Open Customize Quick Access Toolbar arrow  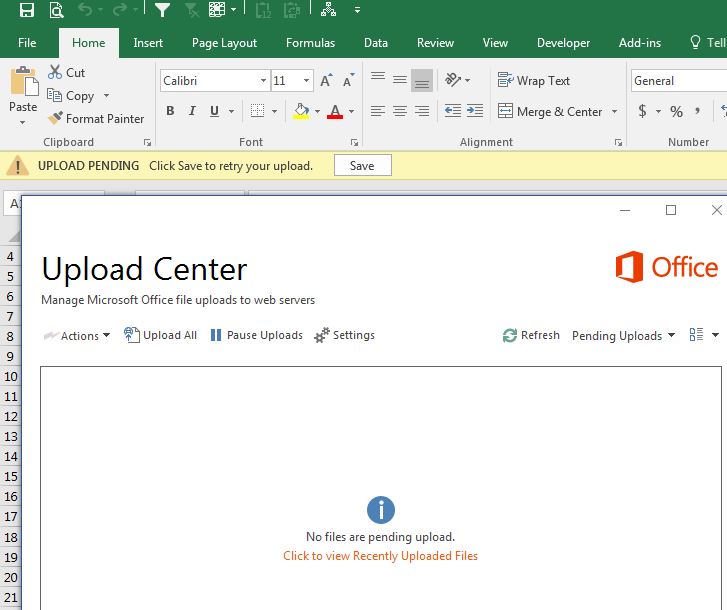coord(357,10)
